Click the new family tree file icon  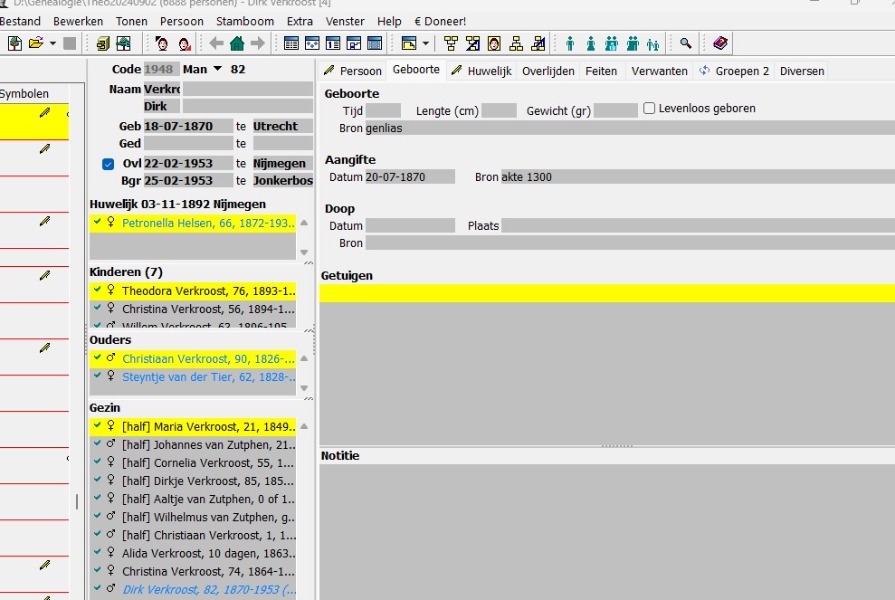pos(14,43)
